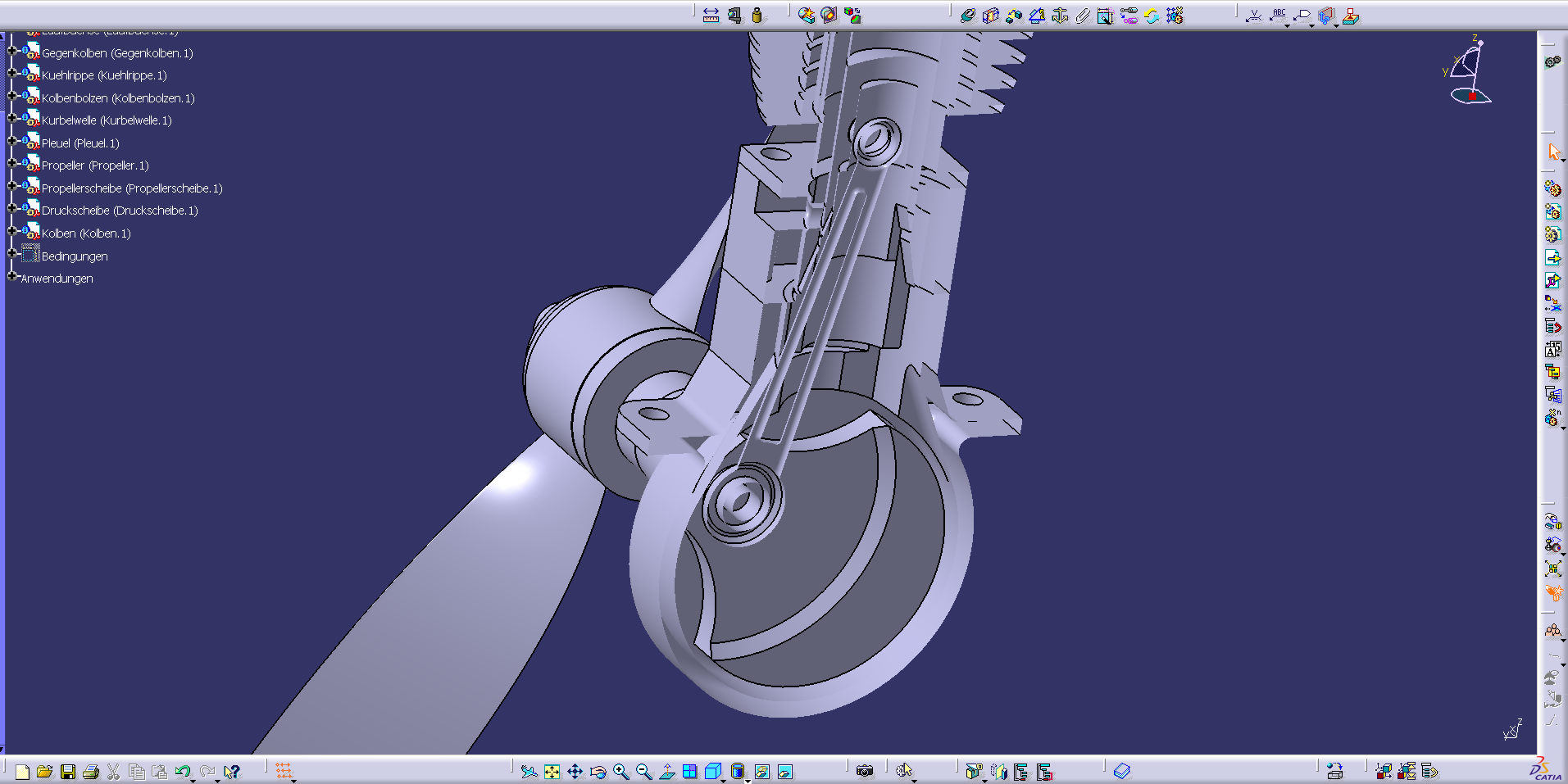Open dropdown arrow beside ABC text icon
The width and height of the screenshot is (1568, 784).
[1288, 25]
